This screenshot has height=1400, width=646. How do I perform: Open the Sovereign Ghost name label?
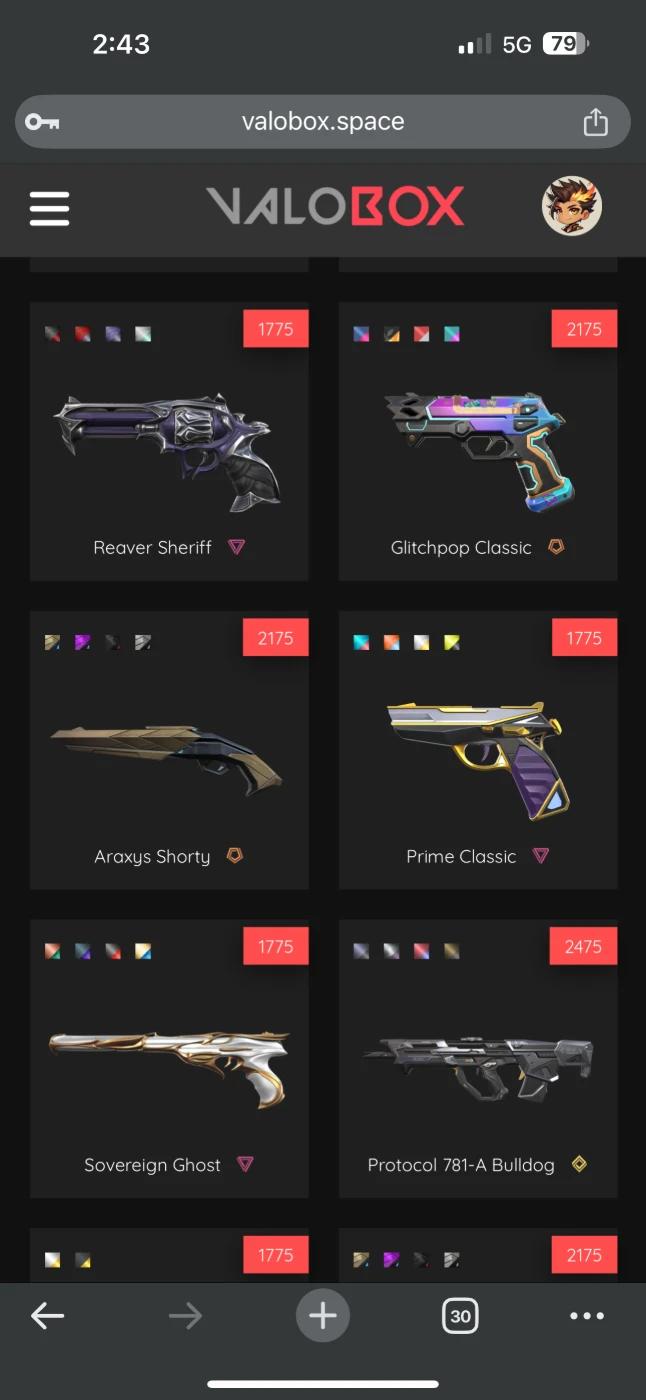coord(152,1165)
